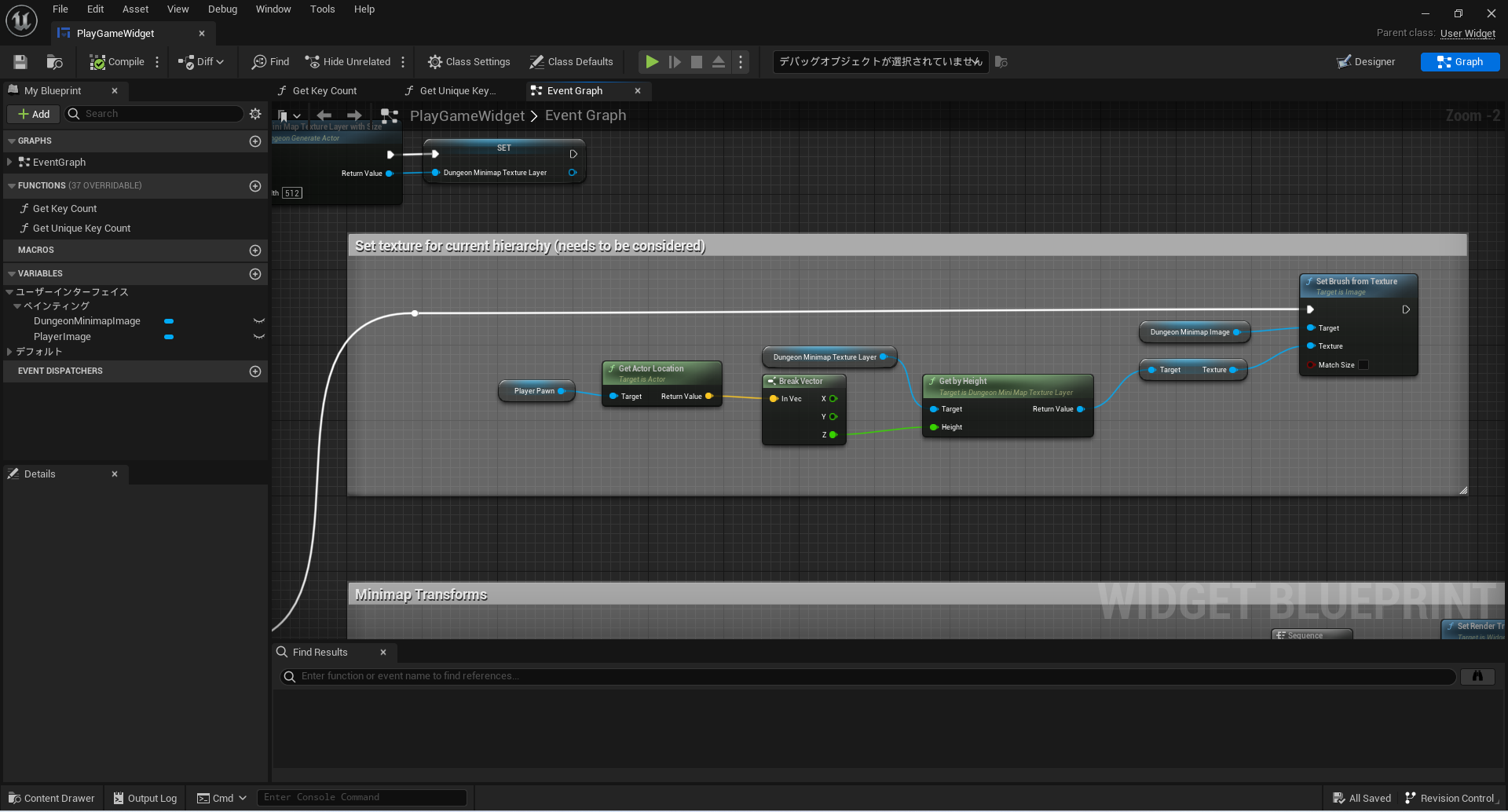The image size is (1508, 812).
Task: Click PlayGameWidget breadcrumb
Action: coord(467,115)
